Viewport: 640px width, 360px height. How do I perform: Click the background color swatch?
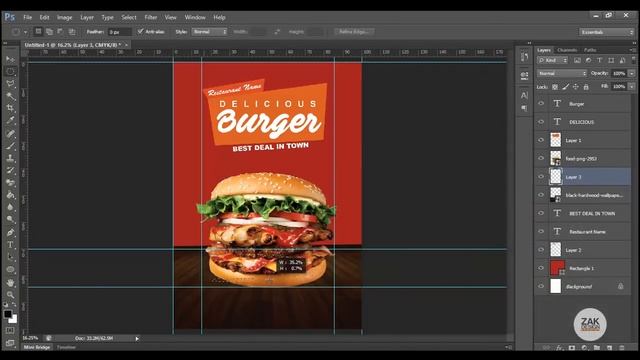point(14,320)
